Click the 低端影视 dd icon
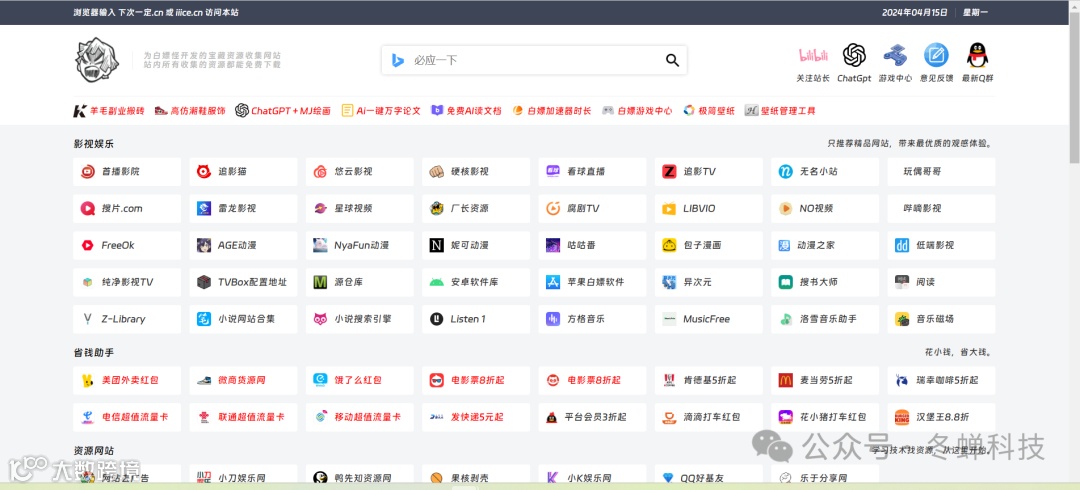Screen dimensions: 1080x490 [902, 245]
